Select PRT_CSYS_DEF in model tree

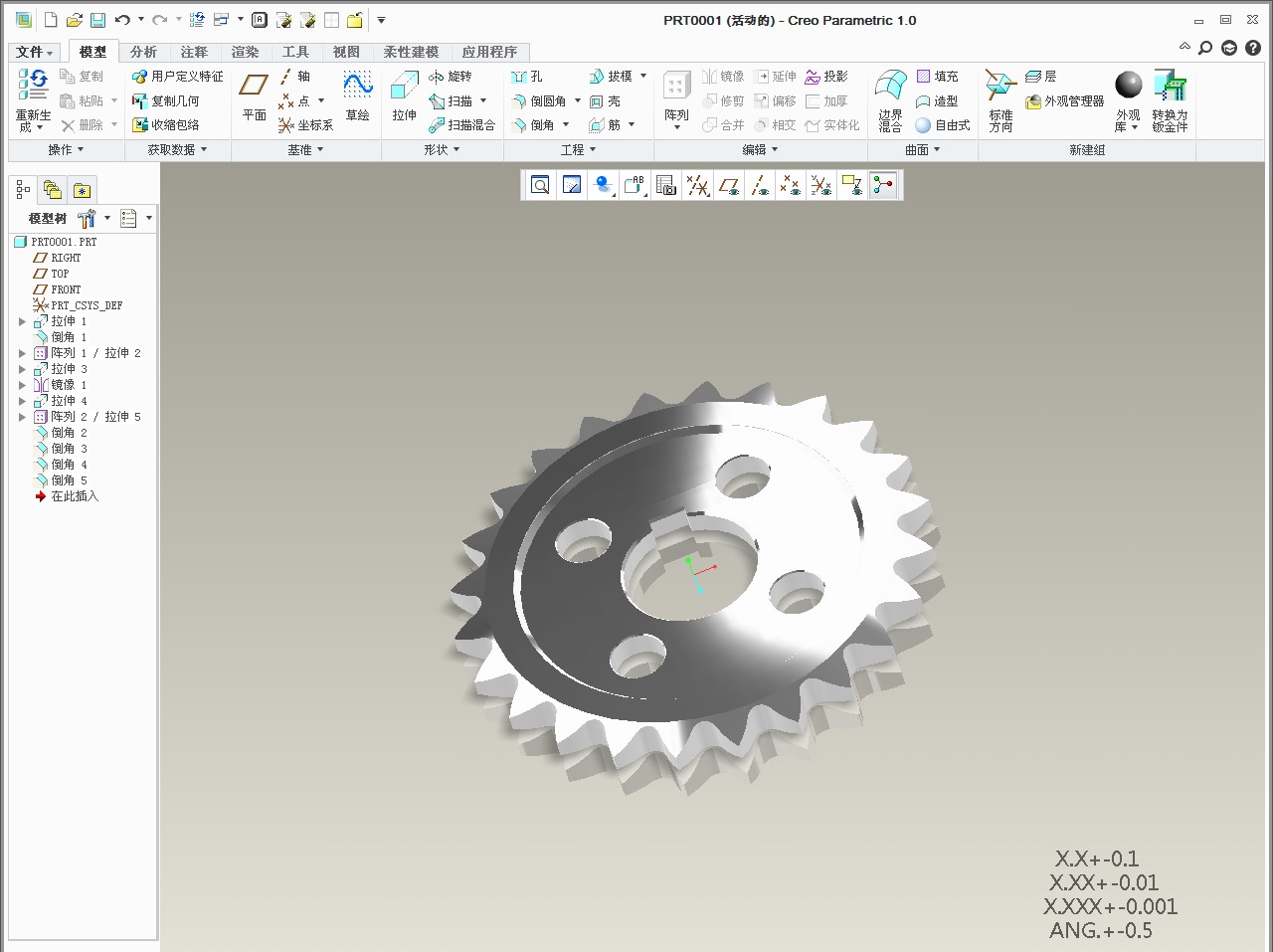click(79, 305)
